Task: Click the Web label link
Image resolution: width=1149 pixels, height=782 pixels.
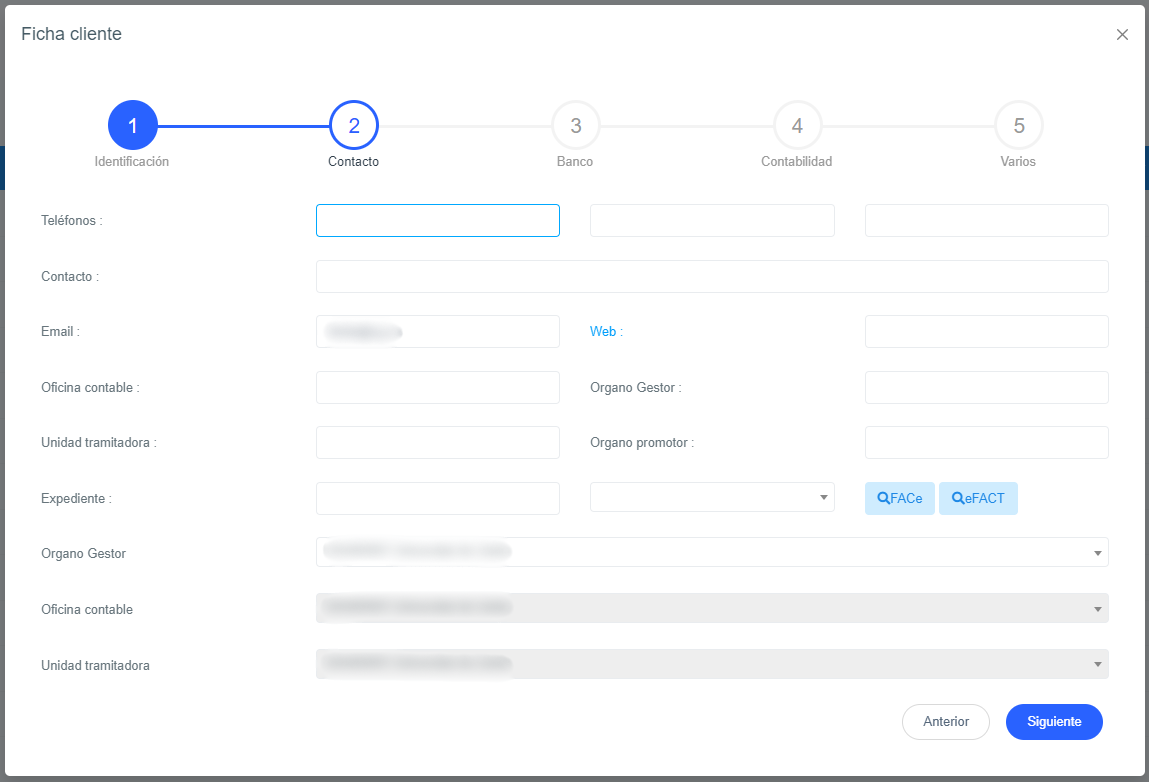Action: click(x=603, y=332)
